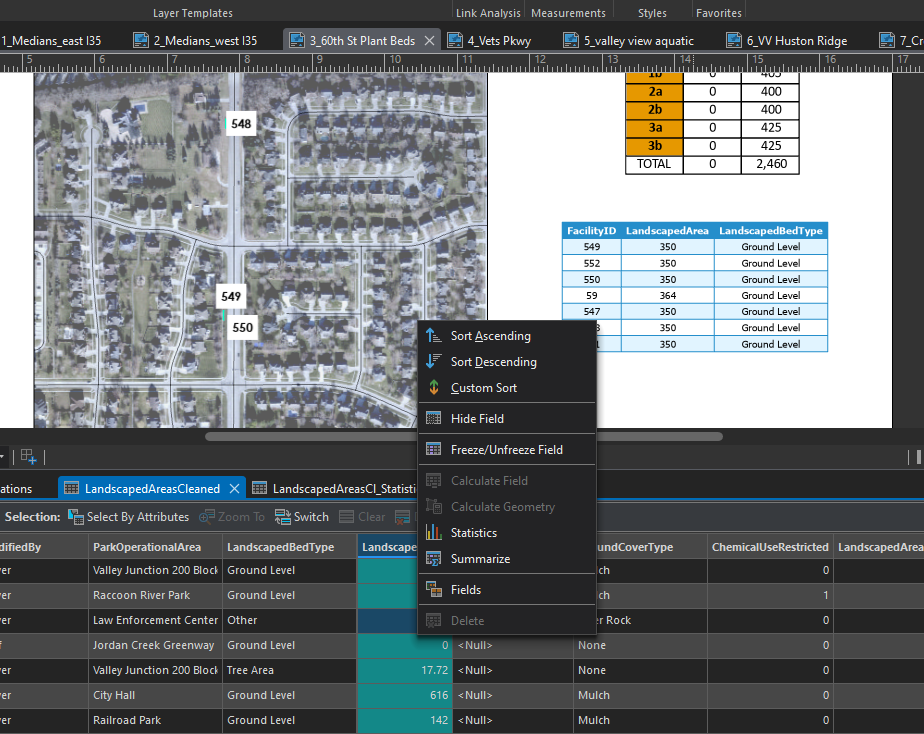Click the Statistics icon in the context menu
The width and height of the screenshot is (924, 734).
[434, 532]
